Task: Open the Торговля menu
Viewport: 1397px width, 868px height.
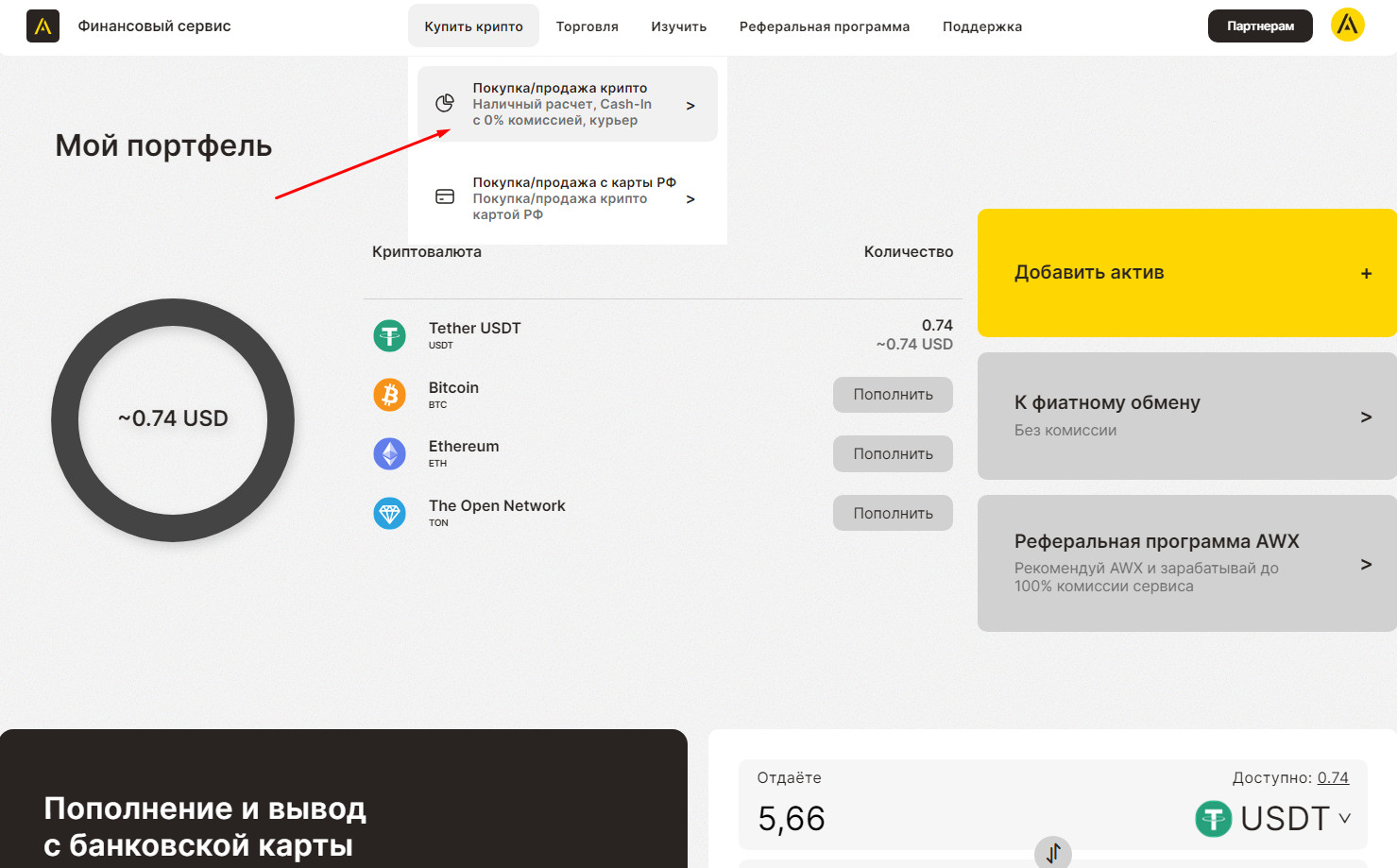Action: [x=587, y=26]
